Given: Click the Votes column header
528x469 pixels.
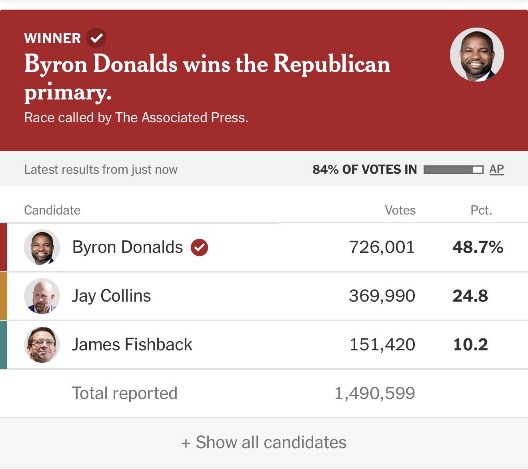Looking at the screenshot, I should pyautogui.click(x=400, y=210).
